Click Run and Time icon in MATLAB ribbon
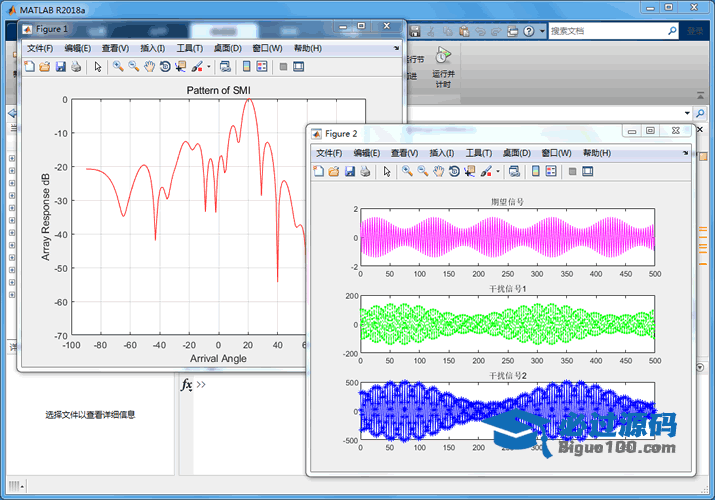This screenshot has height=500, width=715. (x=442, y=56)
